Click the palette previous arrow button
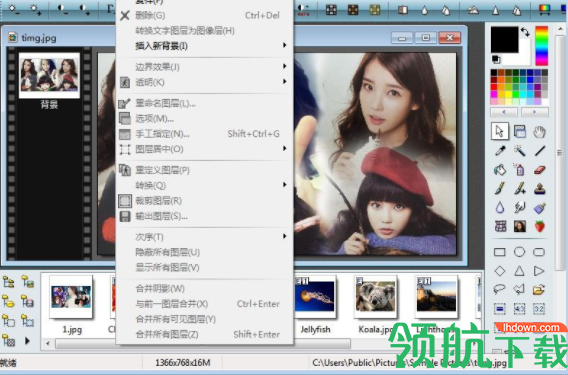568x375 pixels. click(504, 112)
